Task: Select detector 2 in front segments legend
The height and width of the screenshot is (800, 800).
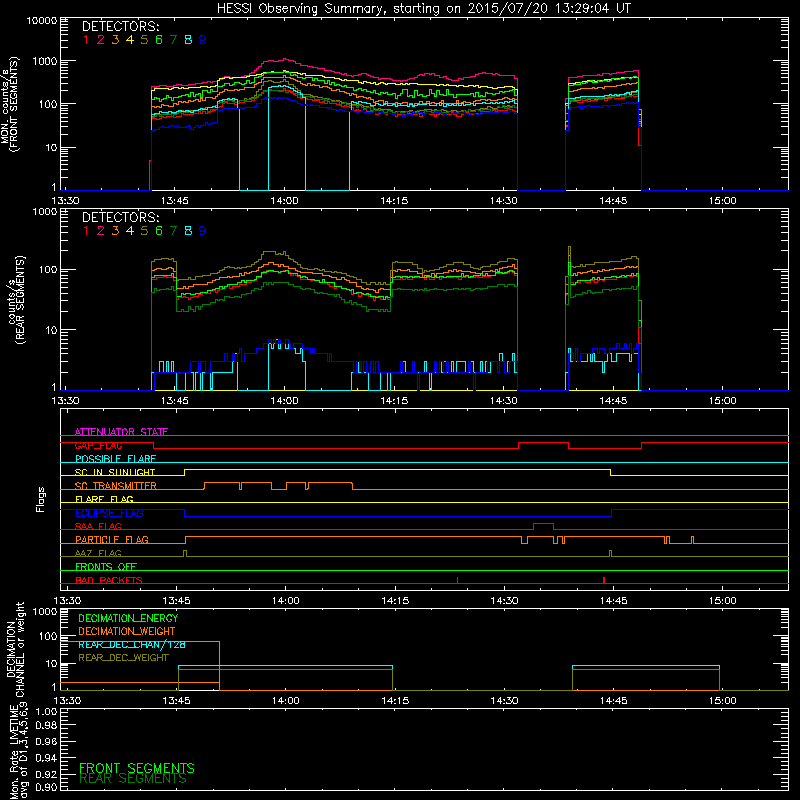Action: [x=101, y=40]
